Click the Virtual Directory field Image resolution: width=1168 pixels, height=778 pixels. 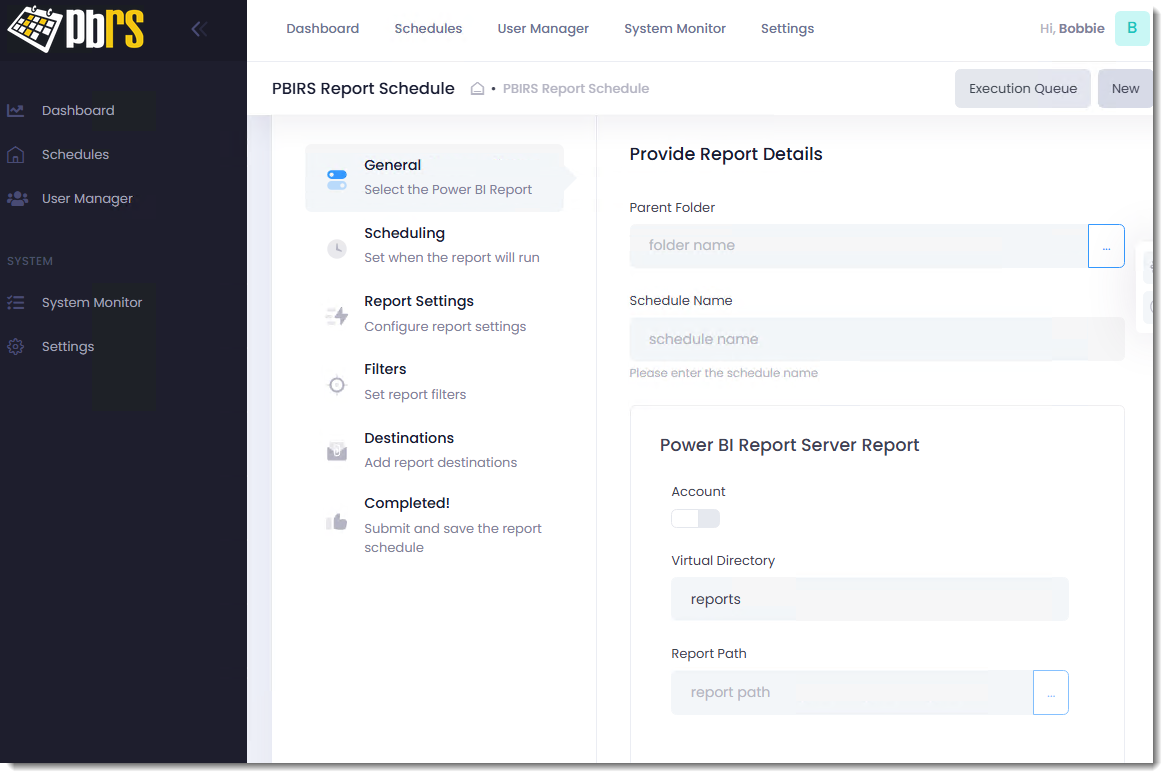[869, 599]
